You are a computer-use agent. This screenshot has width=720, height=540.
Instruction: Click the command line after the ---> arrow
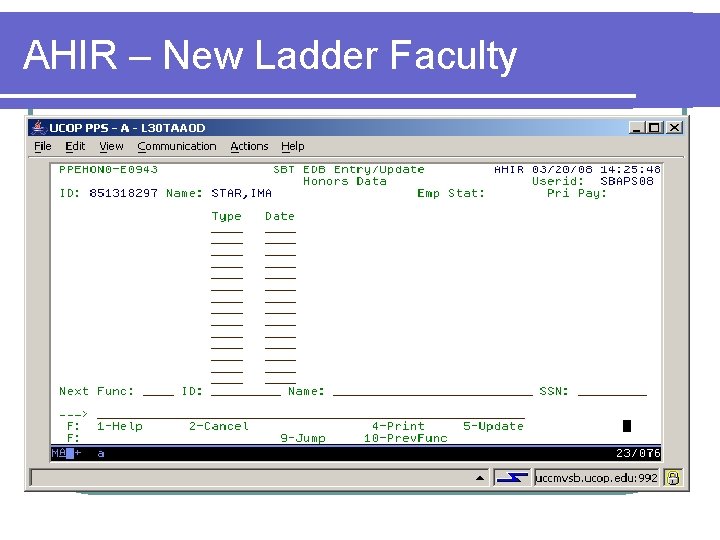click(310, 414)
